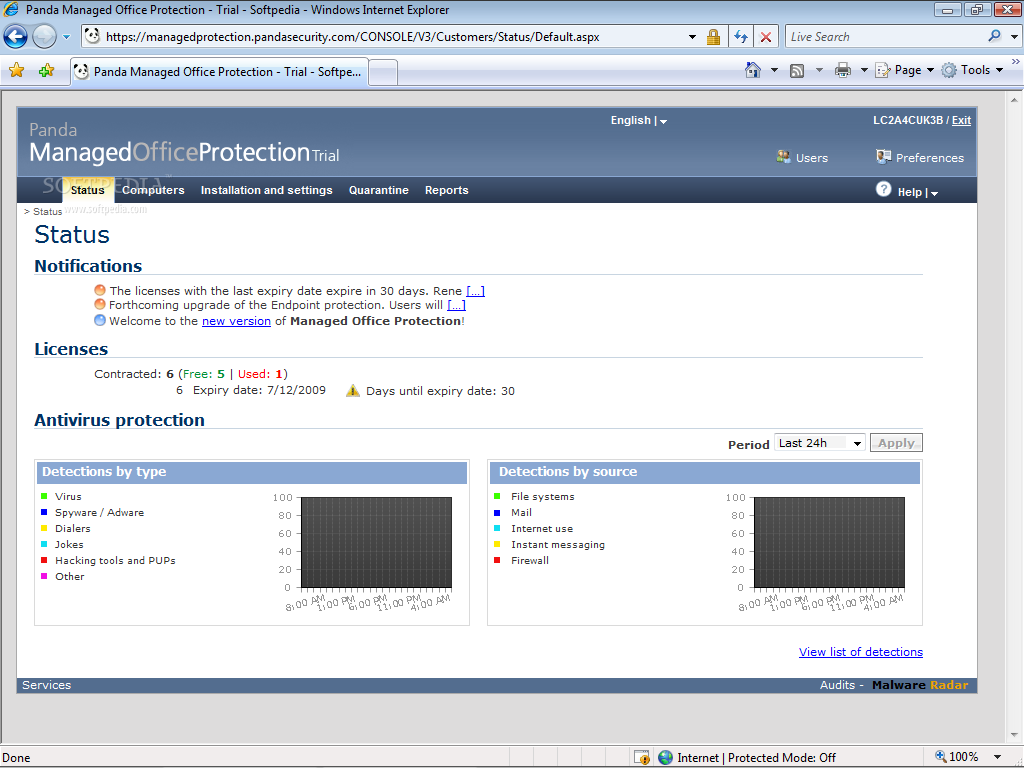The height and width of the screenshot is (768, 1024).
Task: Click the 100% zoom level button
Action: [957, 757]
